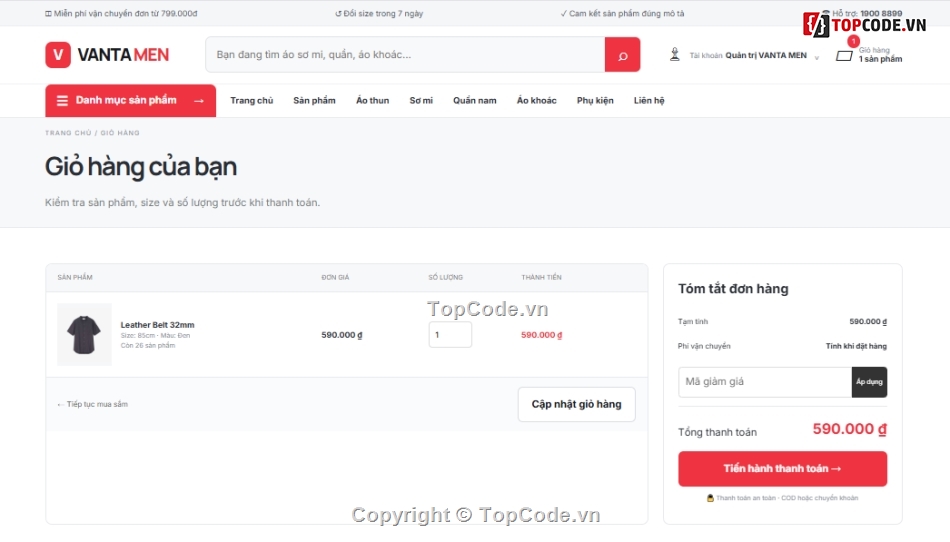Click the Áp dụng coupon button
The height and width of the screenshot is (542, 950).
[869, 382]
